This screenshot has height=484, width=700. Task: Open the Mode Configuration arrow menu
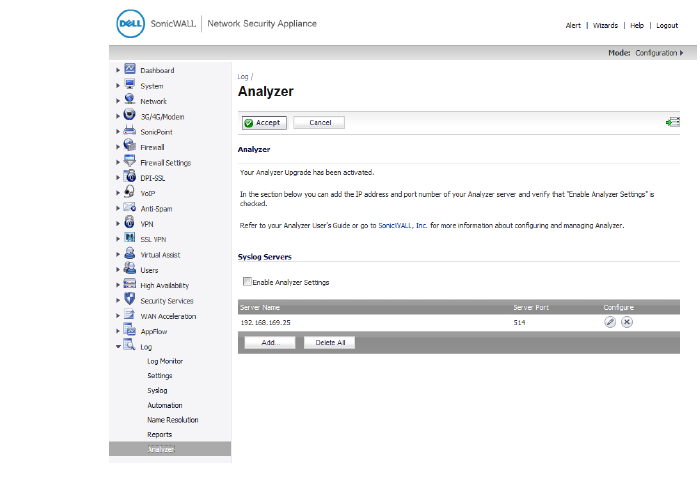(x=682, y=53)
